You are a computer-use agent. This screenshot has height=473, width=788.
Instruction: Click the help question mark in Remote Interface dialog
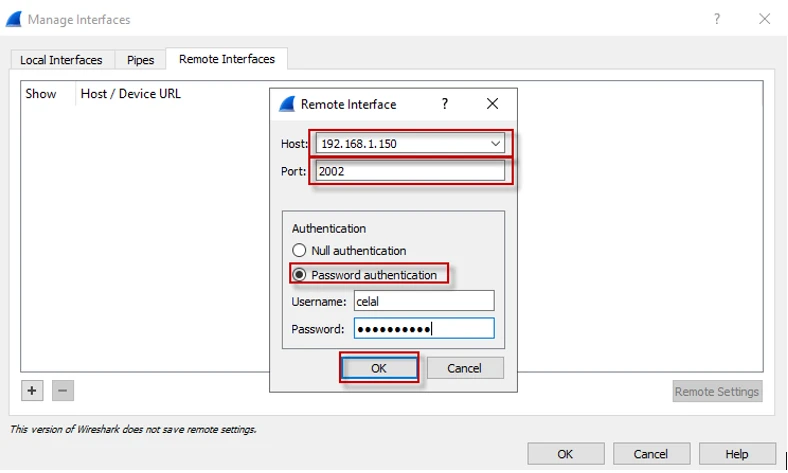coord(445,104)
